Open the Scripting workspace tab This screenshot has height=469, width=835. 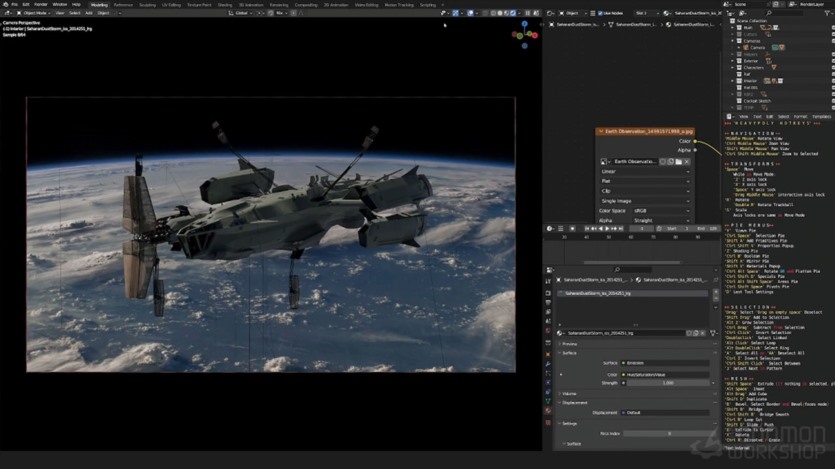tap(428, 5)
